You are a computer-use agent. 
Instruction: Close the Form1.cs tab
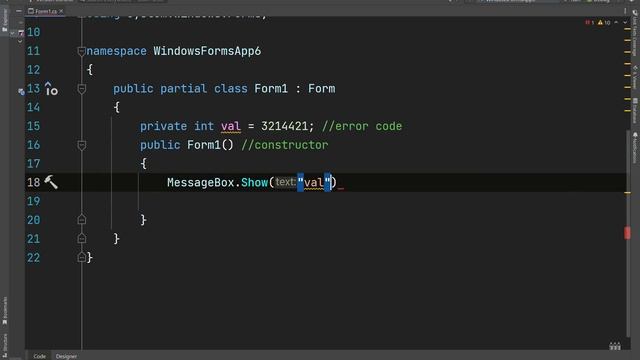[x=61, y=11]
